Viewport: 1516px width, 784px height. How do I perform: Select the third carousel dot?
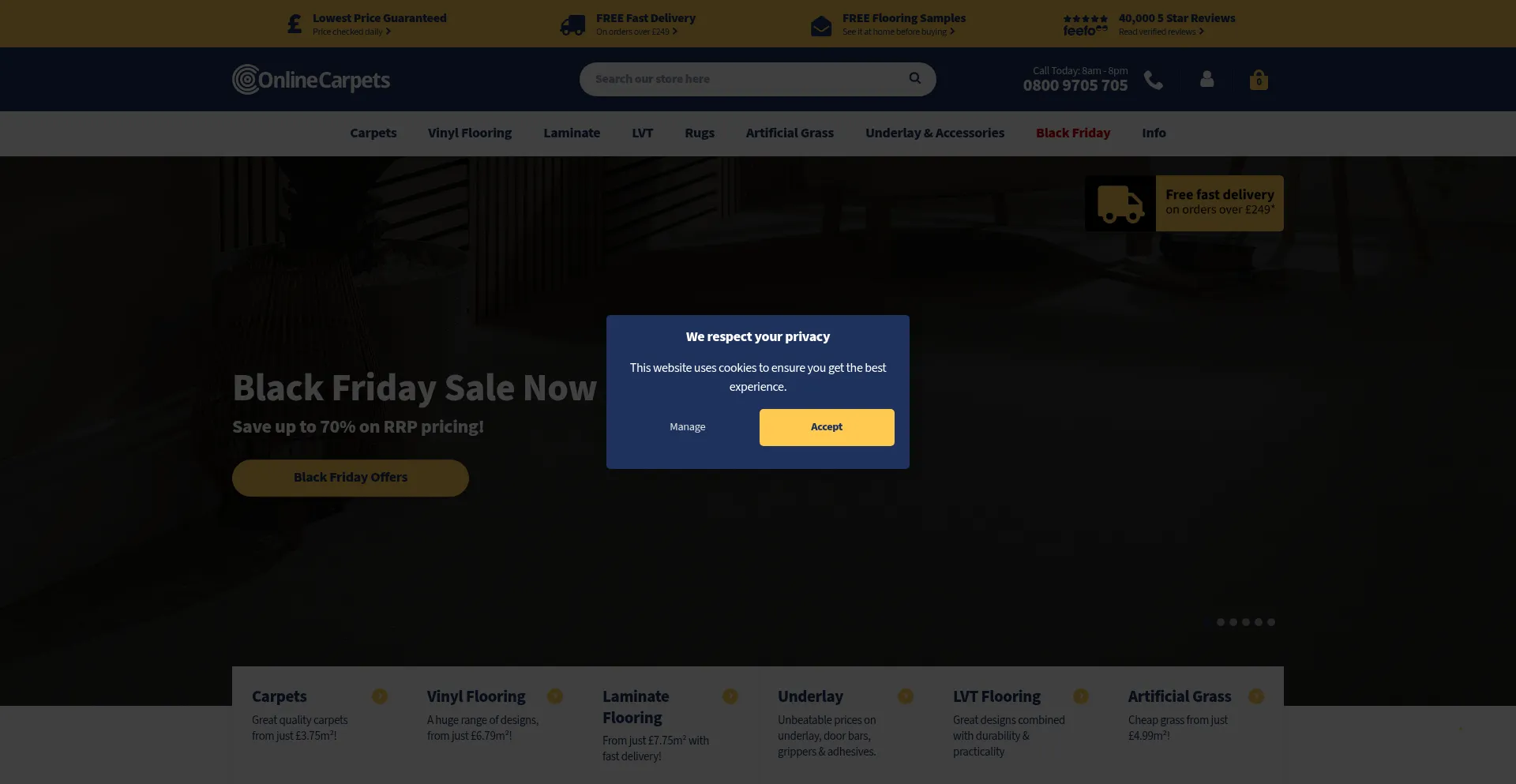(1246, 622)
